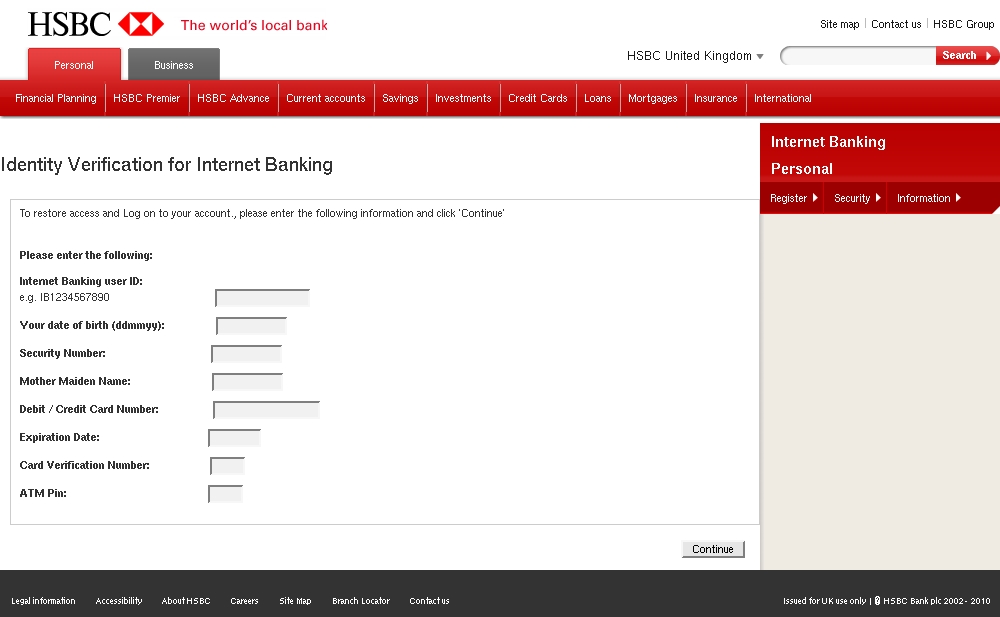Image resolution: width=1000 pixels, height=617 pixels.
Task: Click the HSBC Group link
Action: point(963,24)
